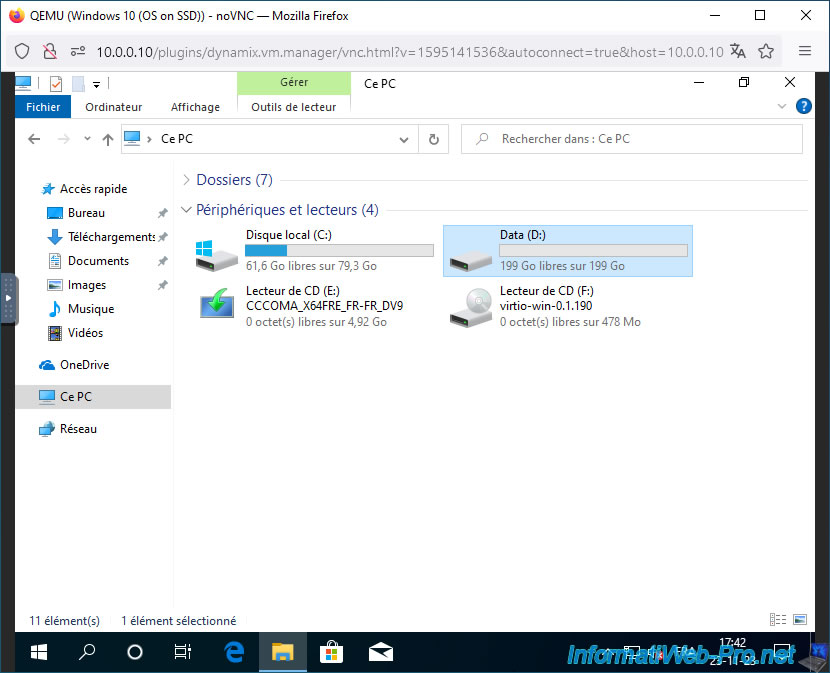
Task: Open Task View on the taskbar
Action: (x=183, y=652)
